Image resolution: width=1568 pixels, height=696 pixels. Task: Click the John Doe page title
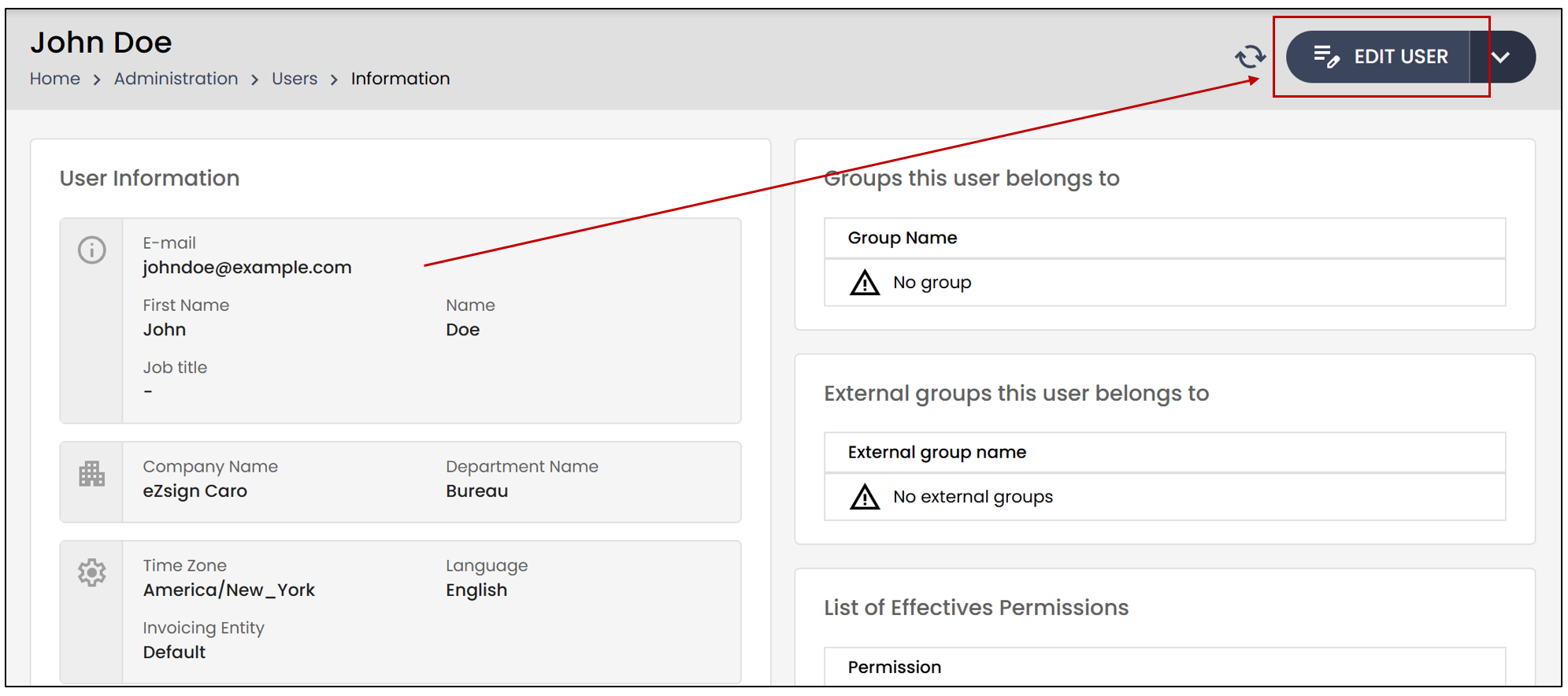click(x=101, y=43)
